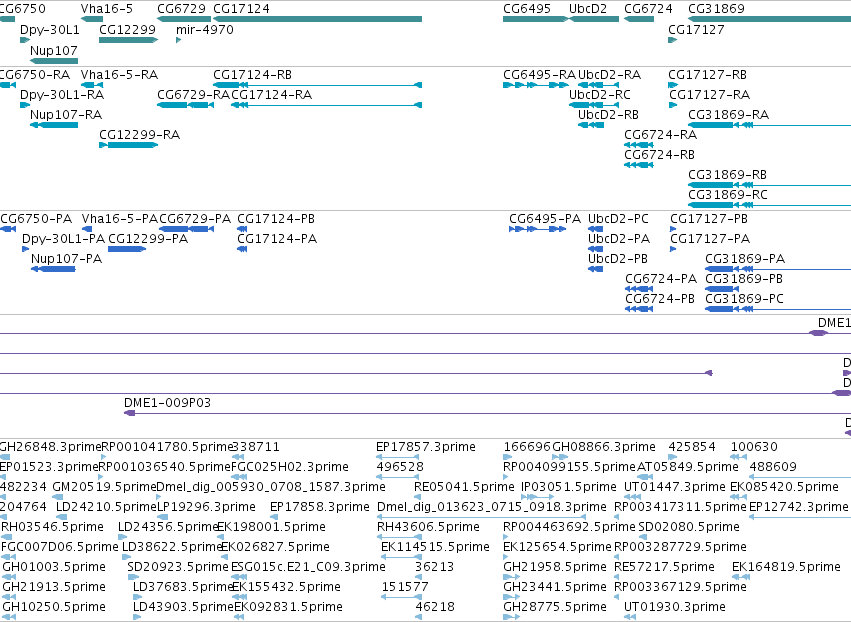Open the CG31869 gene label
Screen dimensions: 851x622
716,9
